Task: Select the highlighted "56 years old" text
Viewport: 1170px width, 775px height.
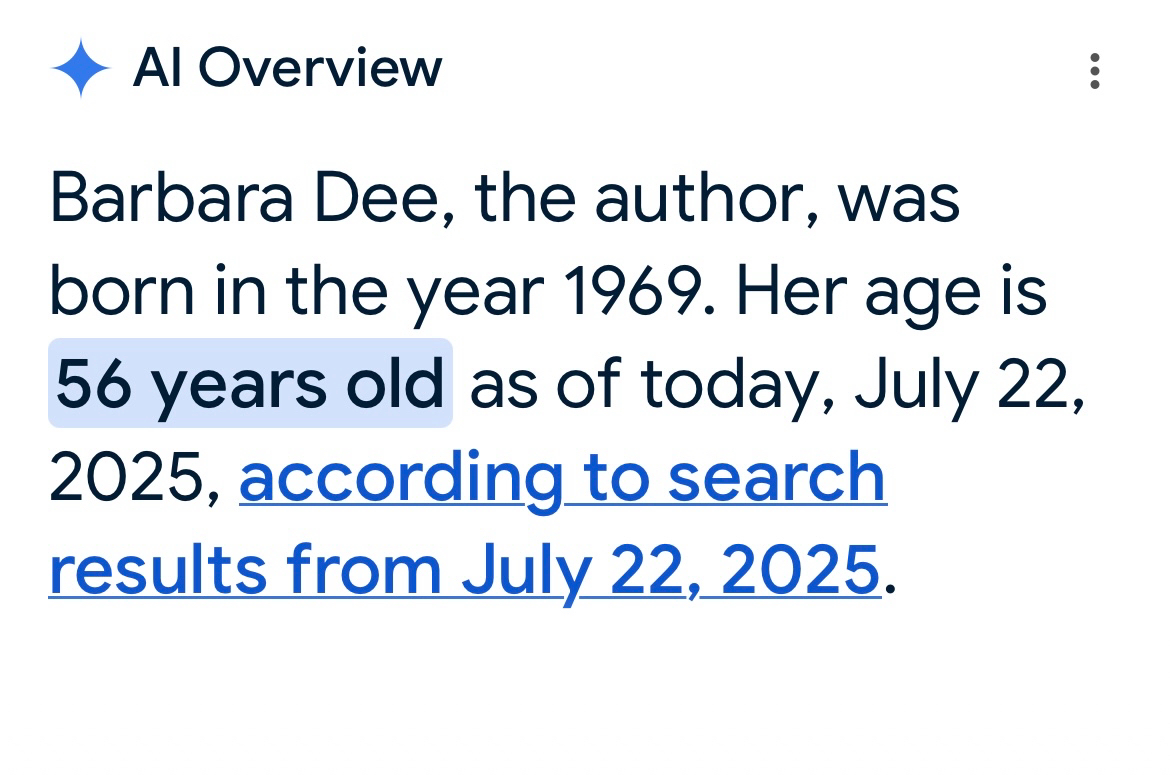Action: point(250,383)
